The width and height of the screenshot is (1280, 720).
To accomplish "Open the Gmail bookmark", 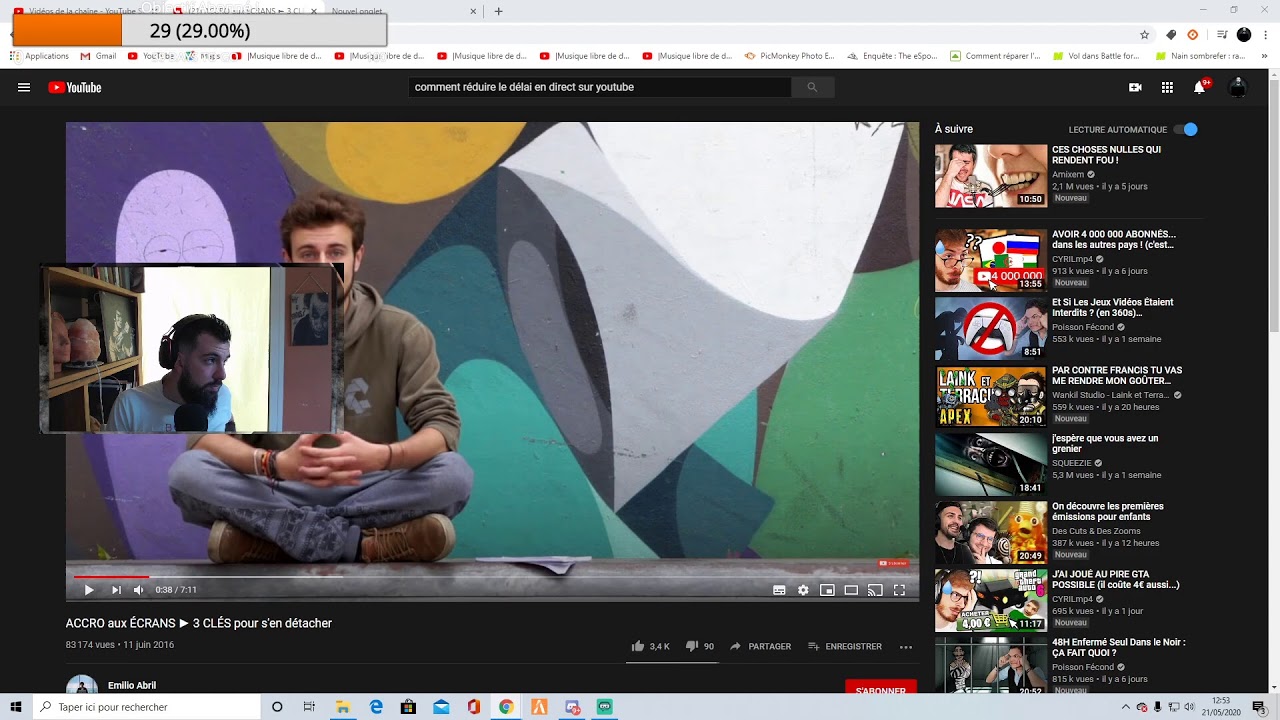I will coord(99,56).
